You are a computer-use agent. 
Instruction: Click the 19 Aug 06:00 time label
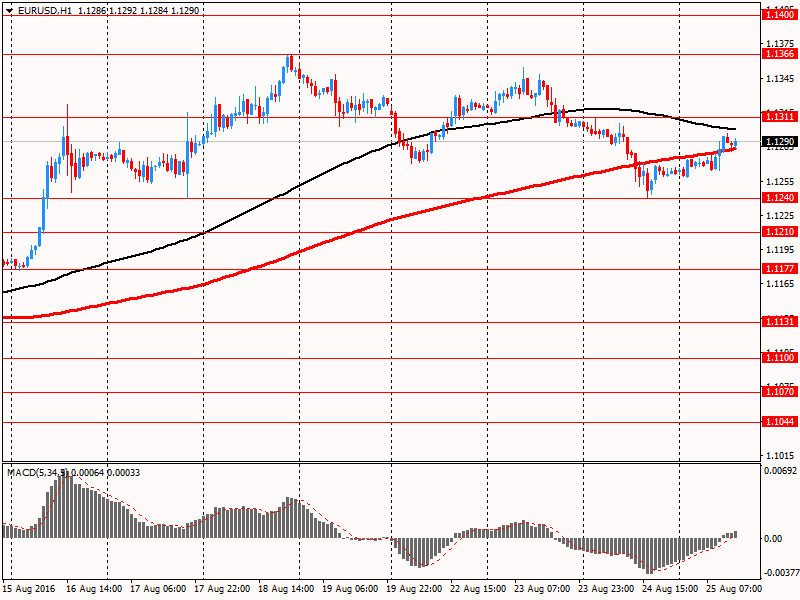[350, 589]
